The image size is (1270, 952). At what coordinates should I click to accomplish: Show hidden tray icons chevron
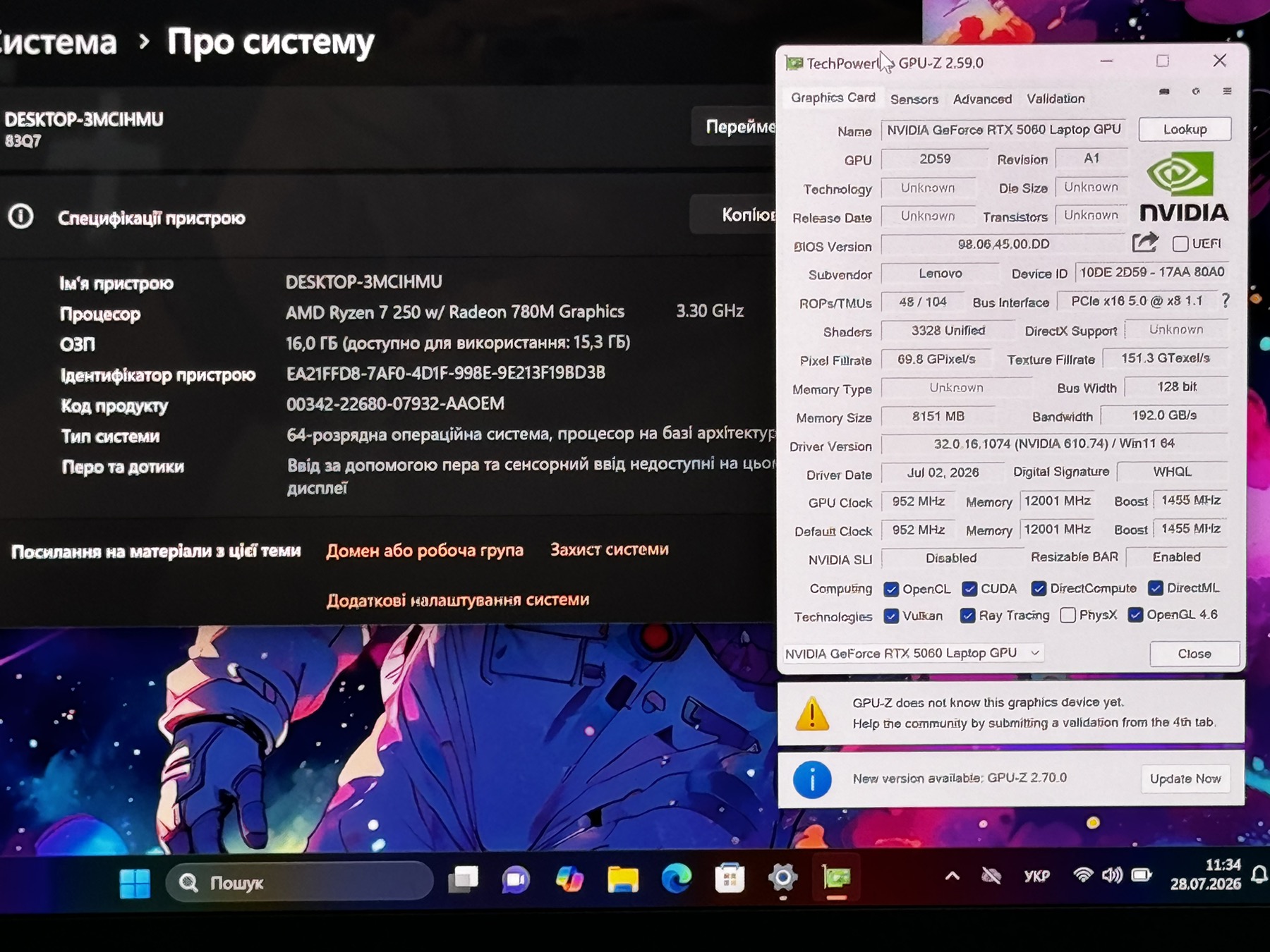(x=952, y=877)
